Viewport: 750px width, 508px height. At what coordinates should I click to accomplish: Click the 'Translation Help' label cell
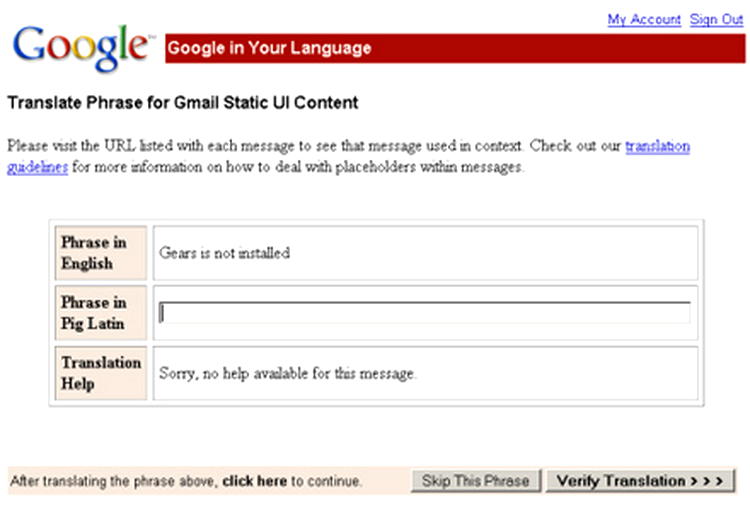pos(101,373)
